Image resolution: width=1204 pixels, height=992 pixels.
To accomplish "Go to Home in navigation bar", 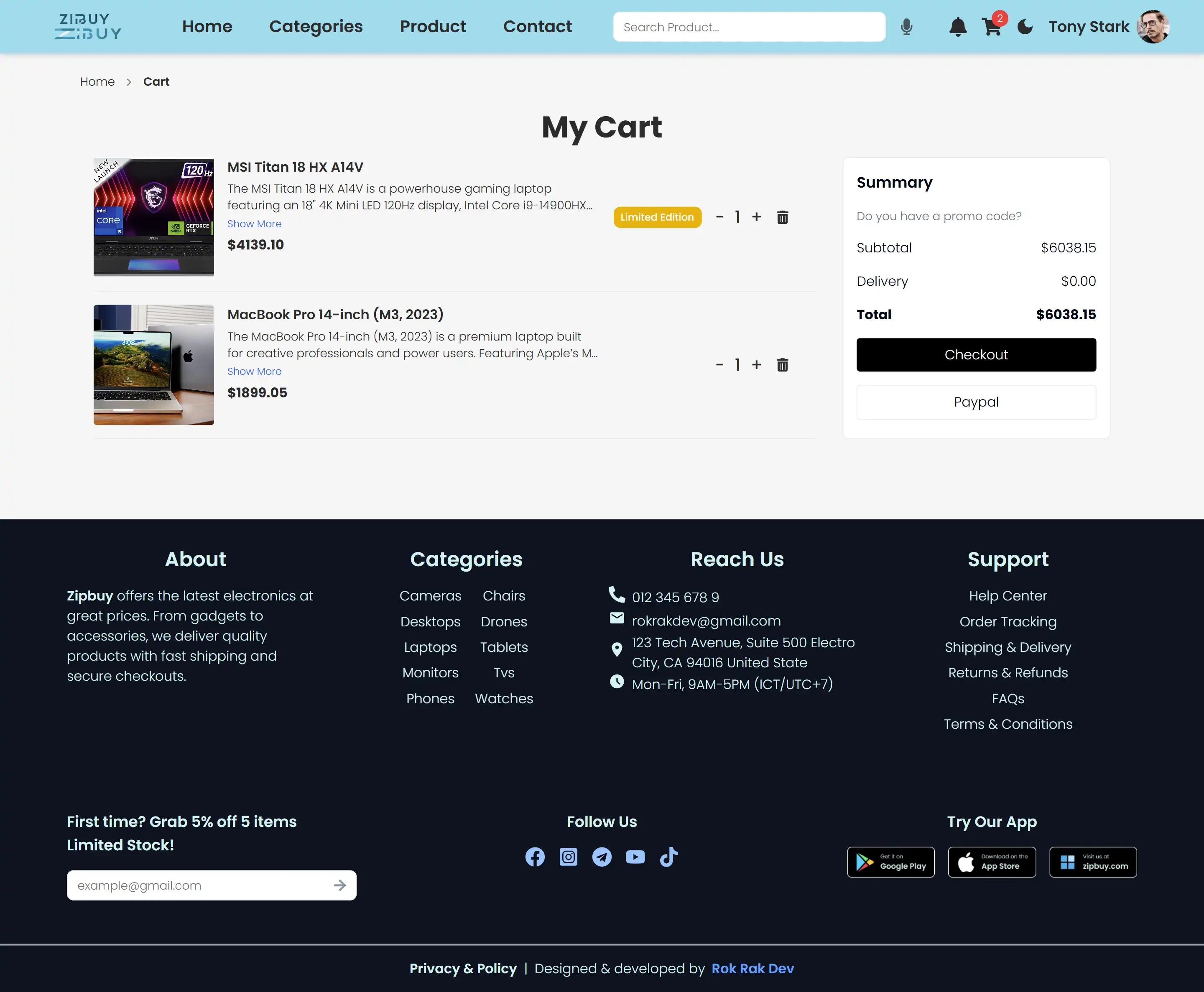I will (207, 26).
